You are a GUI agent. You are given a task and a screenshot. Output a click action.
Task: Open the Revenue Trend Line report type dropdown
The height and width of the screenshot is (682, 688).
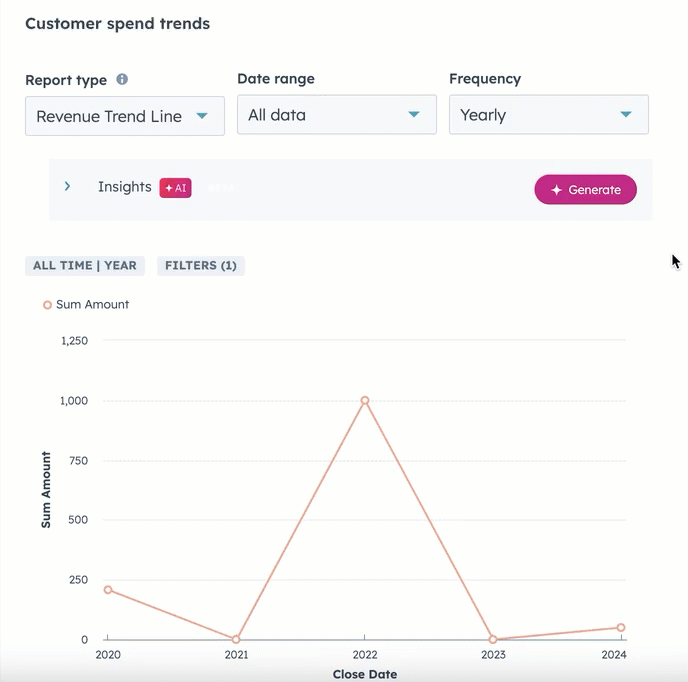[x=125, y=116]
